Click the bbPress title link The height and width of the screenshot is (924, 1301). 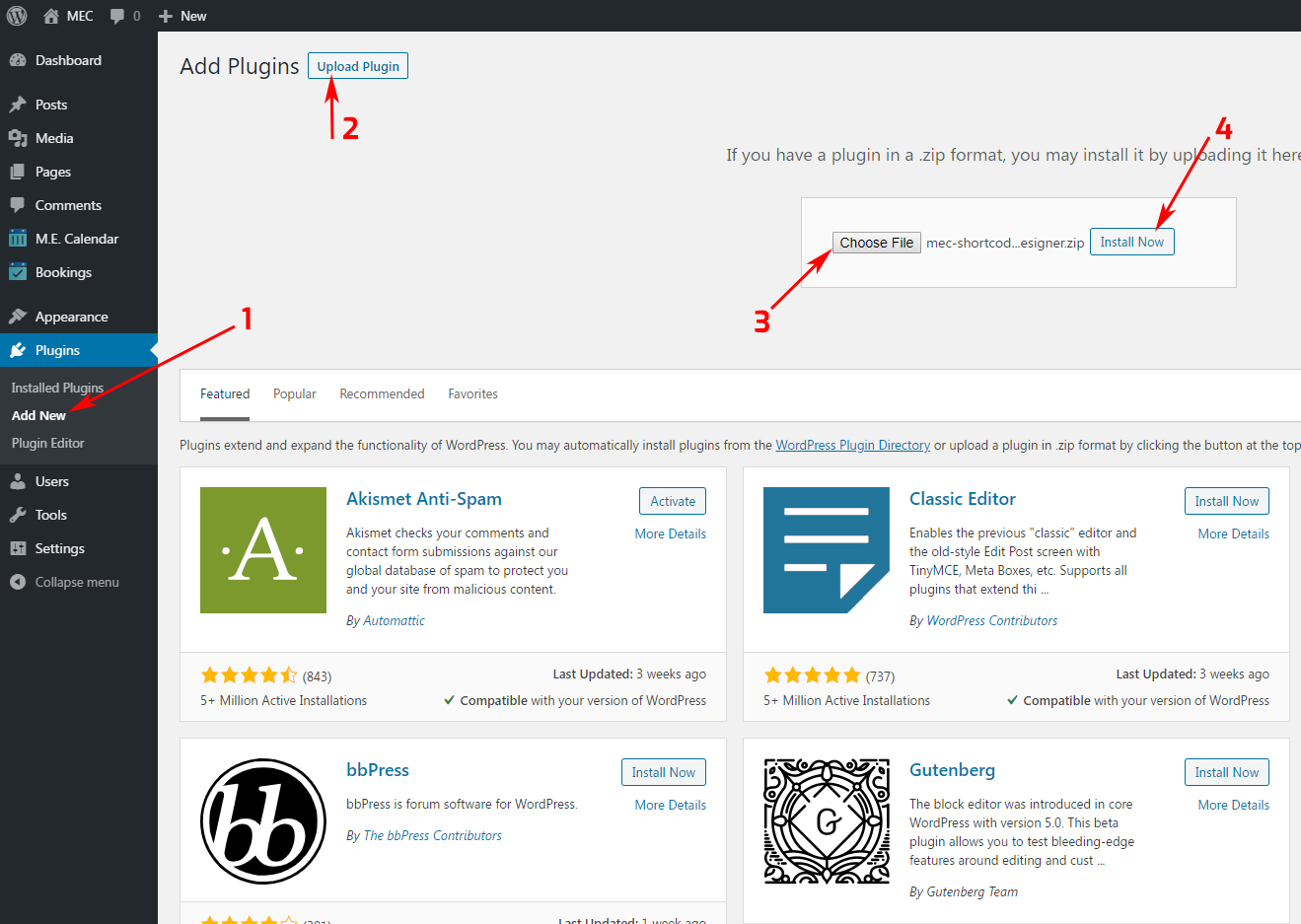[x=378, y=770]
